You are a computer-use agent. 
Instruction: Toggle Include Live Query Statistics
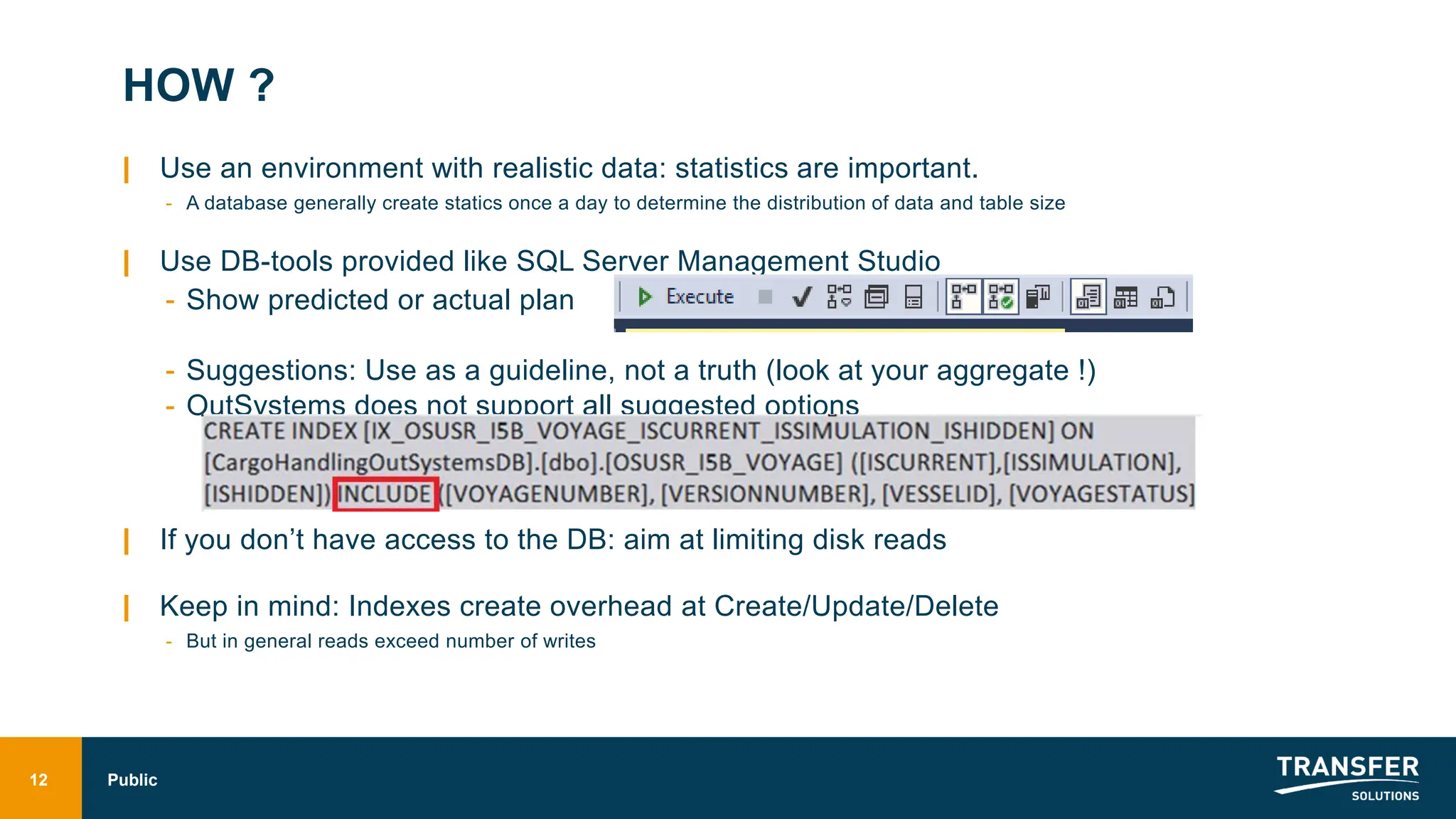pyautogui.click(x=1000, y=296)
